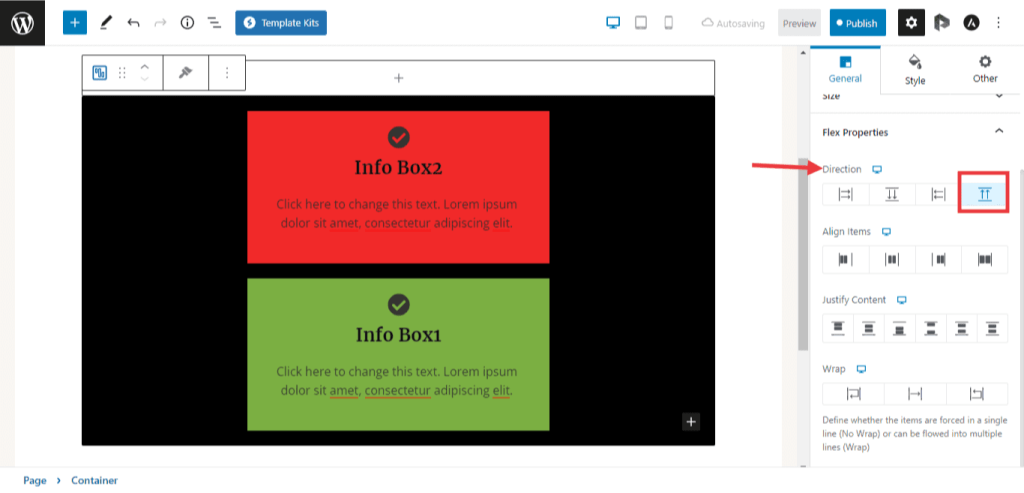Click the WordPress logo icon
1024x493 pixels.
coord(22,22)
